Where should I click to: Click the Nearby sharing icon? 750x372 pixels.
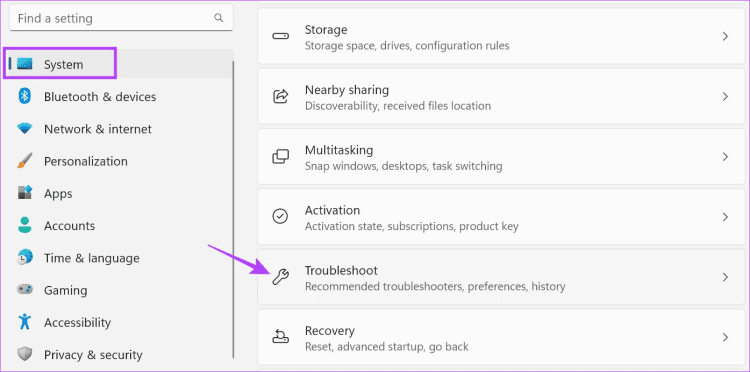point(280,97)
